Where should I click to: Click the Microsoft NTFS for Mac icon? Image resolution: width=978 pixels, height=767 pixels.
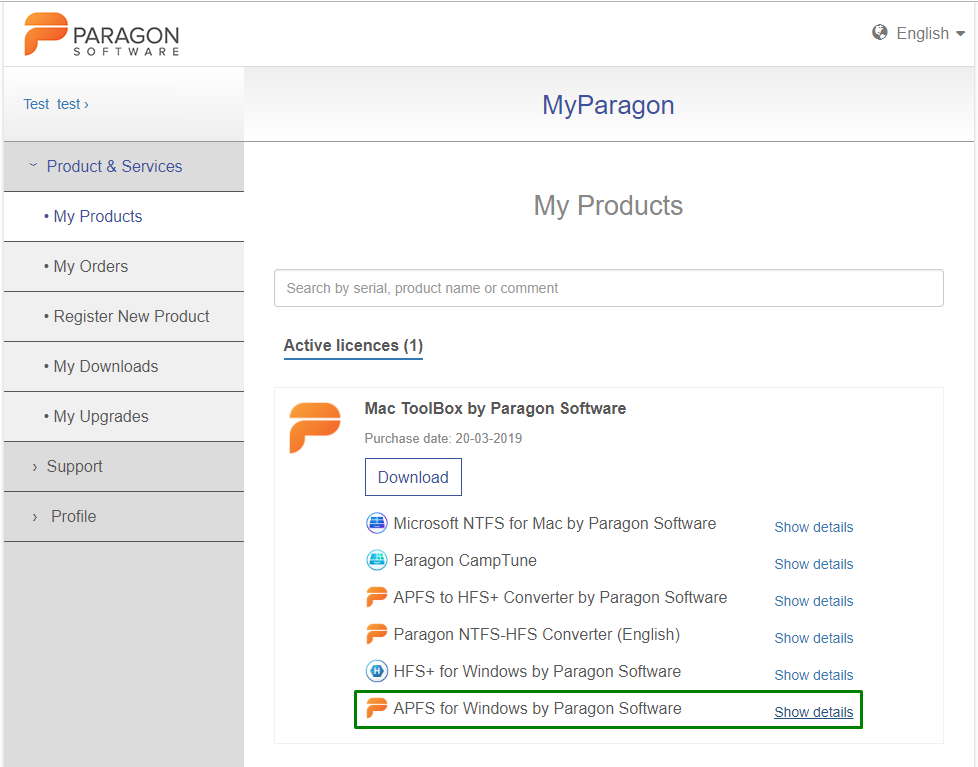(377, 523)
